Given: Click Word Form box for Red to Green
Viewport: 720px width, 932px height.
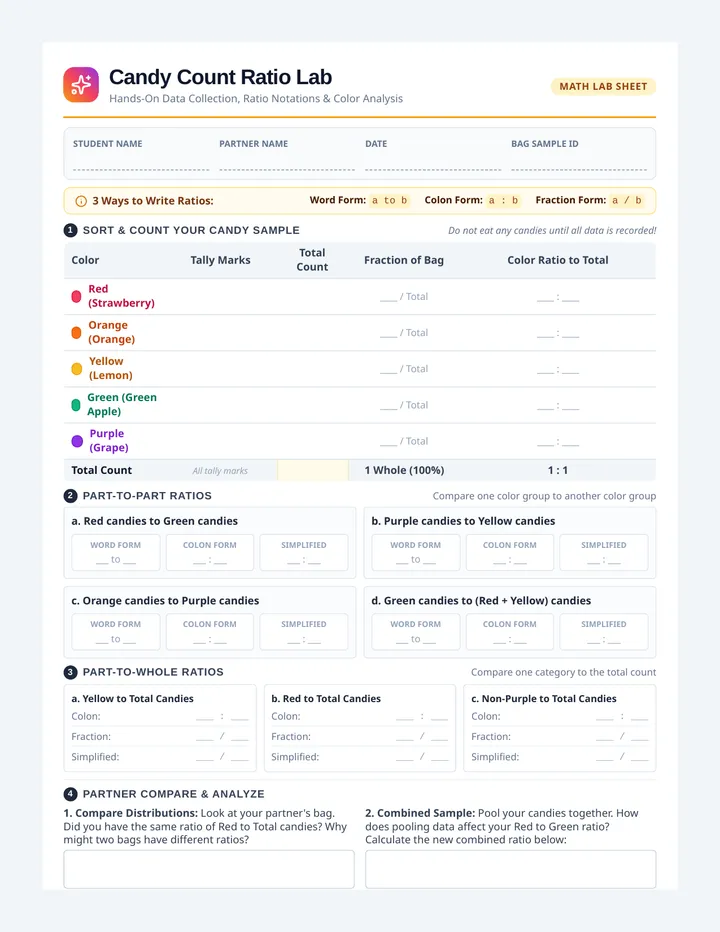Looking at the screenshot, I should 116,552.
